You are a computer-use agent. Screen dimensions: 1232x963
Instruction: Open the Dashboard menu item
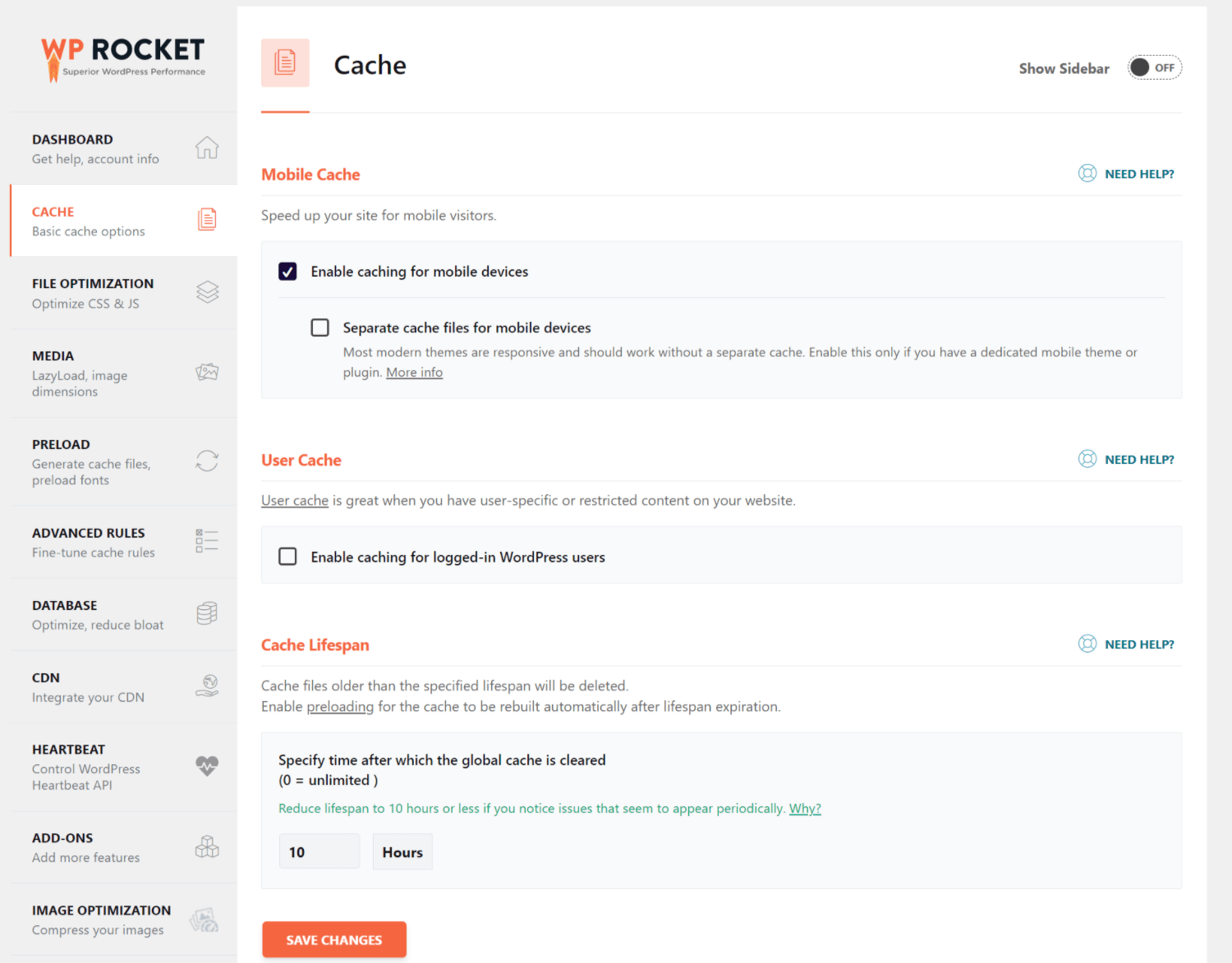click(x=123, y=149)
